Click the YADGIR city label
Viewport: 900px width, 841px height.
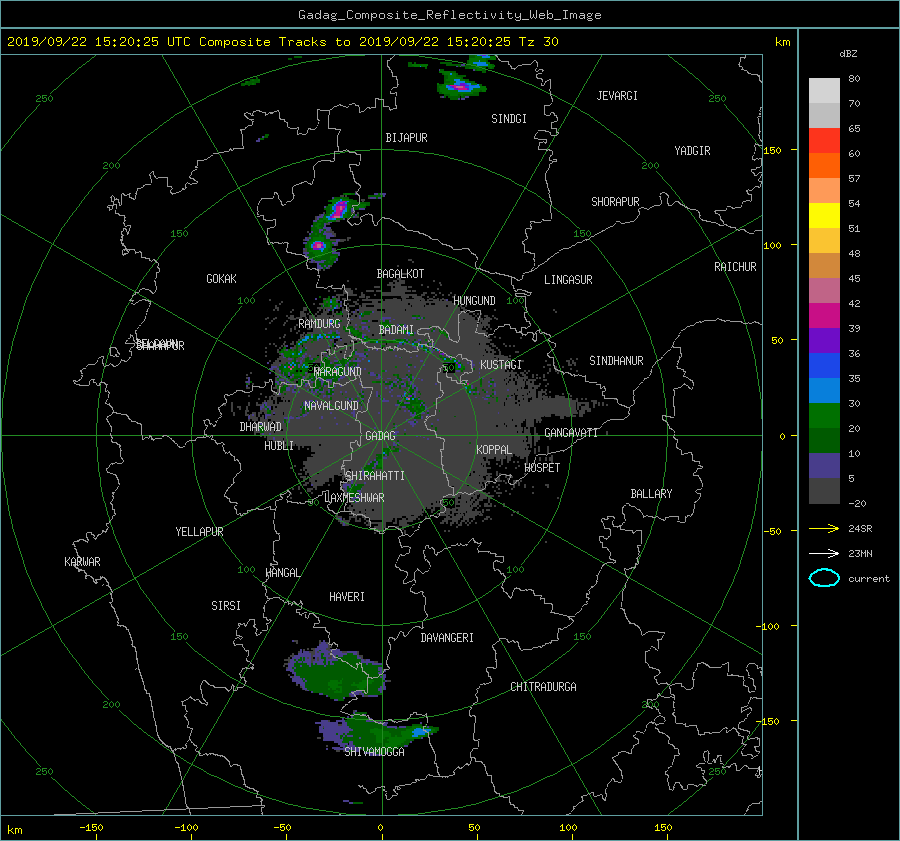(692, 151)
